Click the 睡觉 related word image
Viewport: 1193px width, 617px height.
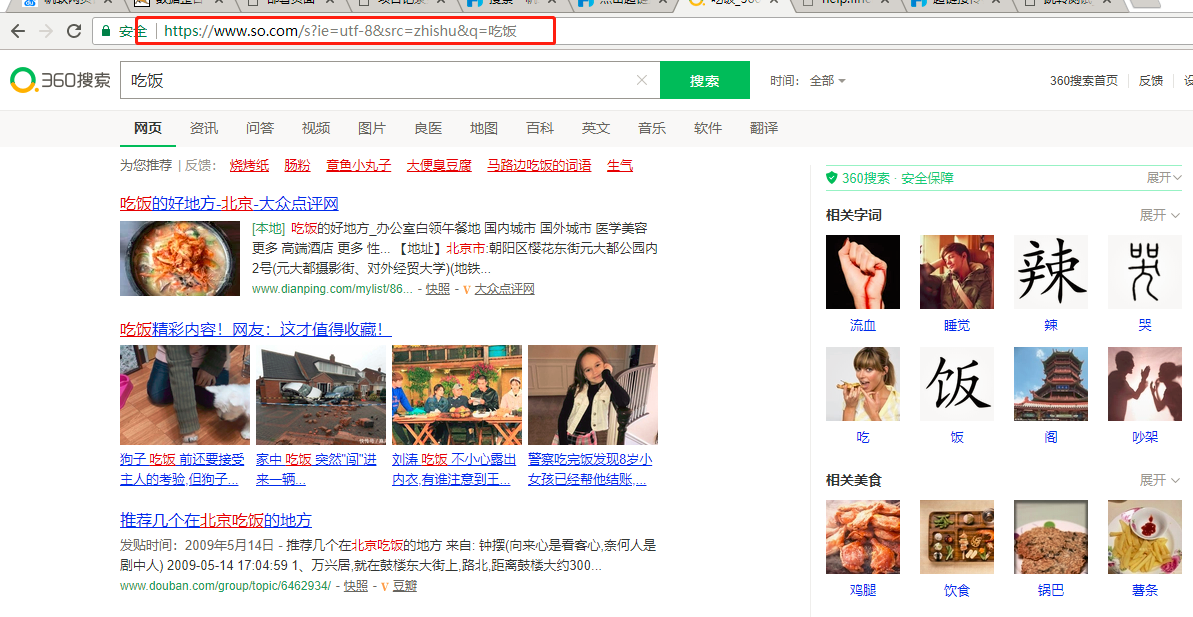(957, 272)
